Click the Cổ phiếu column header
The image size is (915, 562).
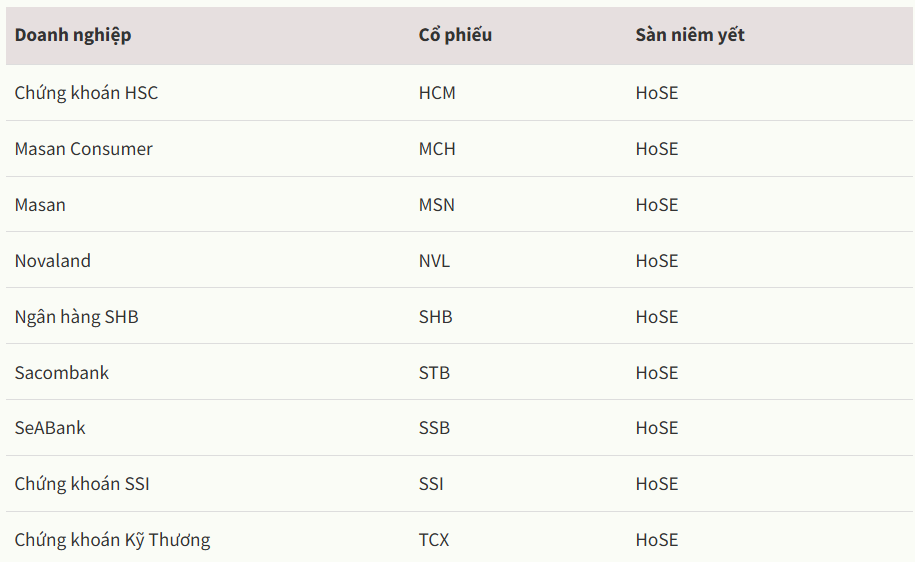click(455, 35)
